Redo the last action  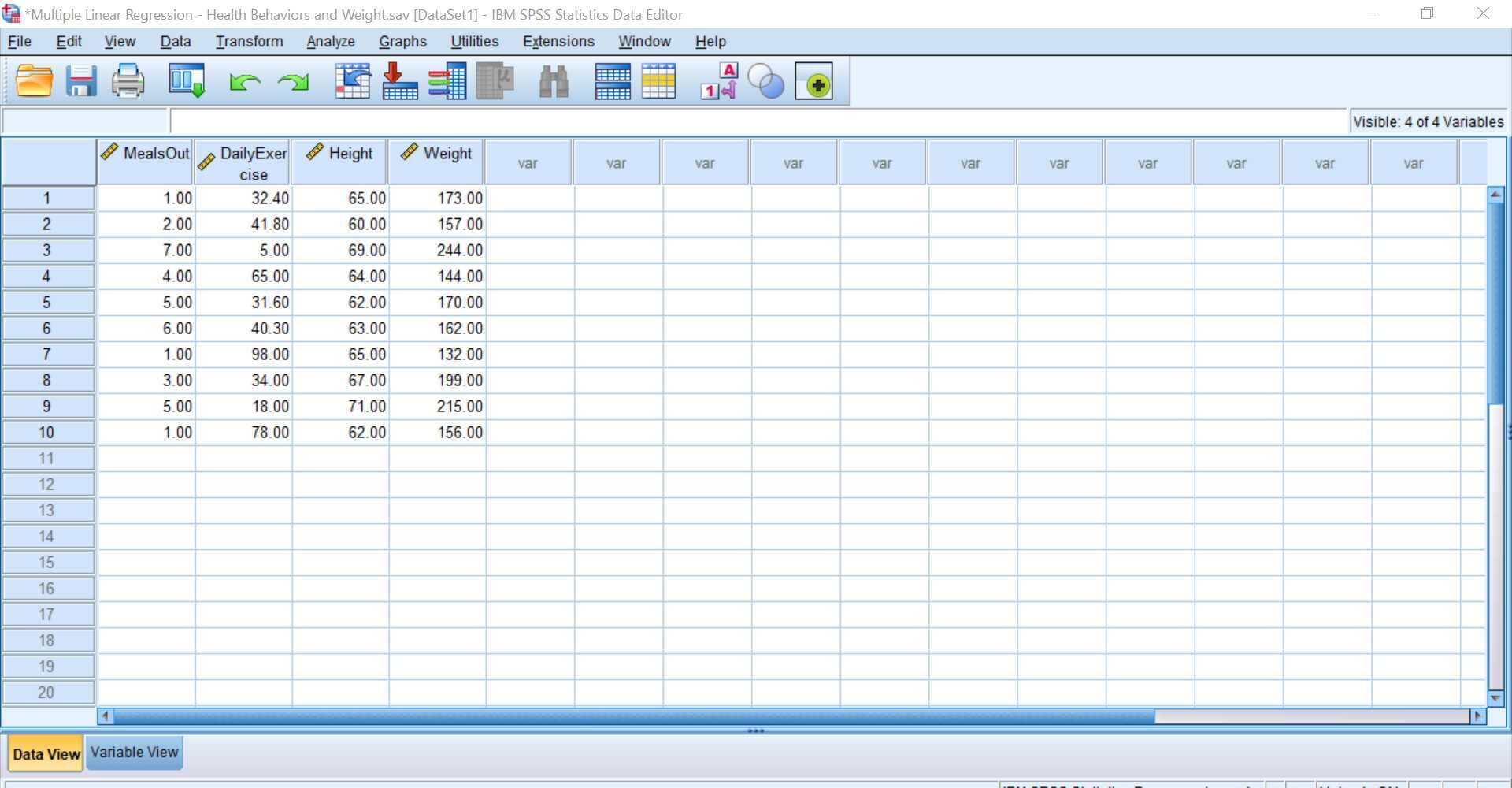tap(292, 80)
